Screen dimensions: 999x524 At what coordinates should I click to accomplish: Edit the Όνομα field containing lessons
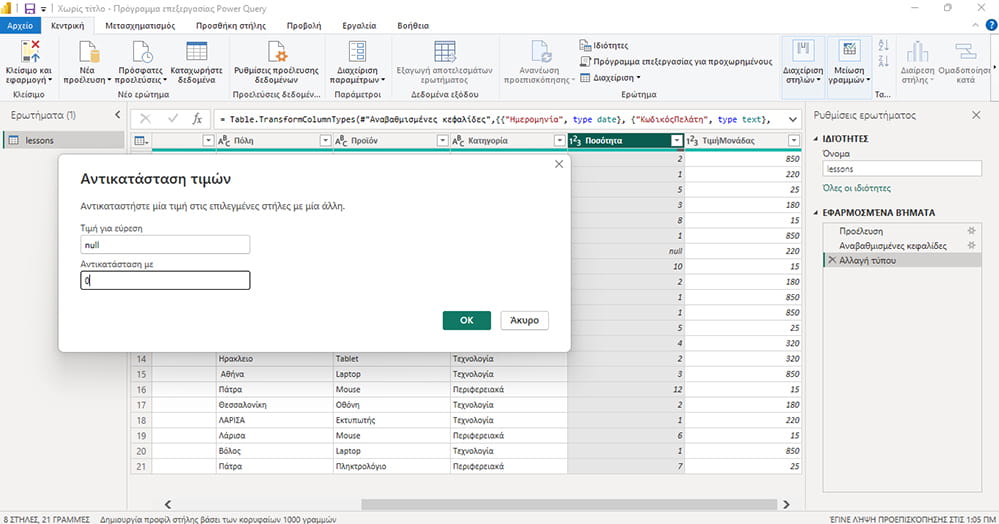[x=902, y=169]
